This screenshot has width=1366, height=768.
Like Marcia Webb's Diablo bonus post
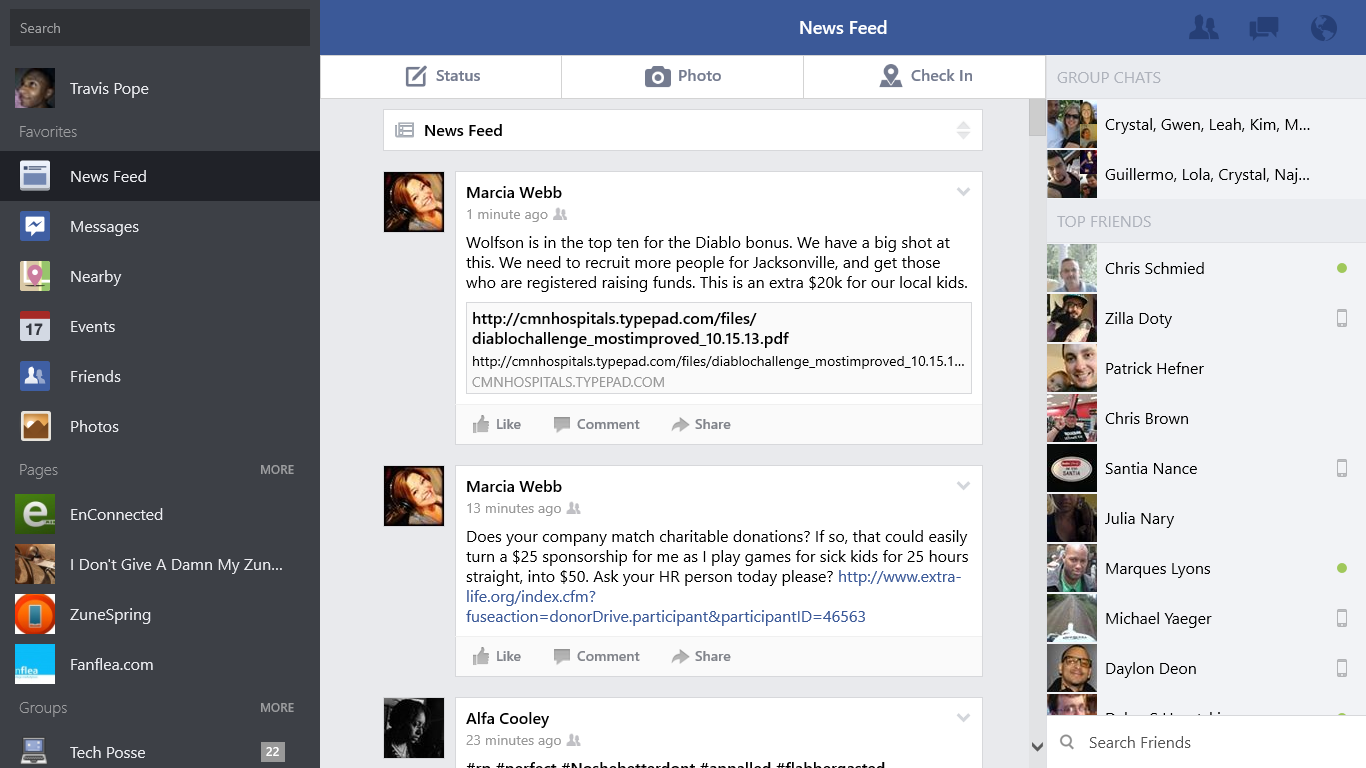pyautogui.click(x=497, y=424)
